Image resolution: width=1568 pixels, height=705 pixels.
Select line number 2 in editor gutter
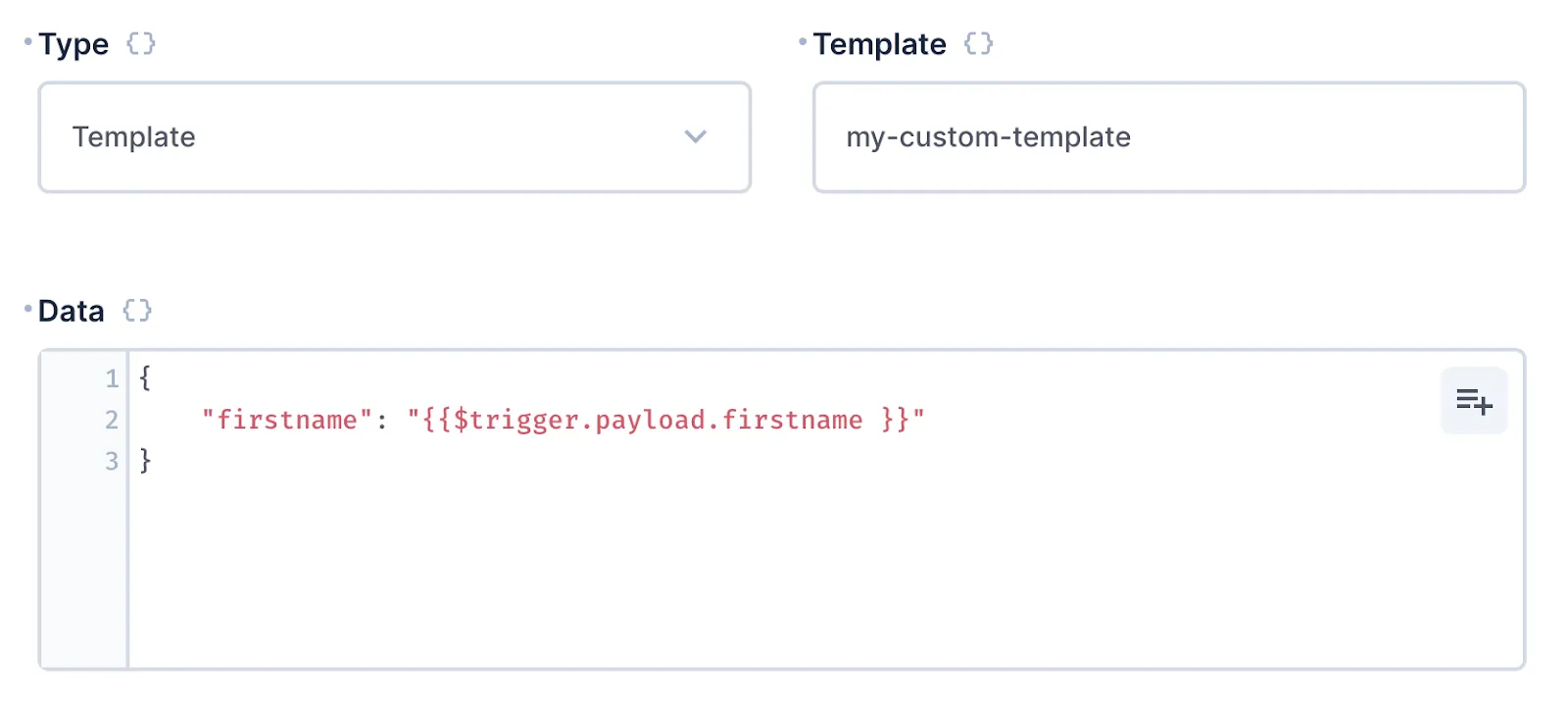[112, 420]
